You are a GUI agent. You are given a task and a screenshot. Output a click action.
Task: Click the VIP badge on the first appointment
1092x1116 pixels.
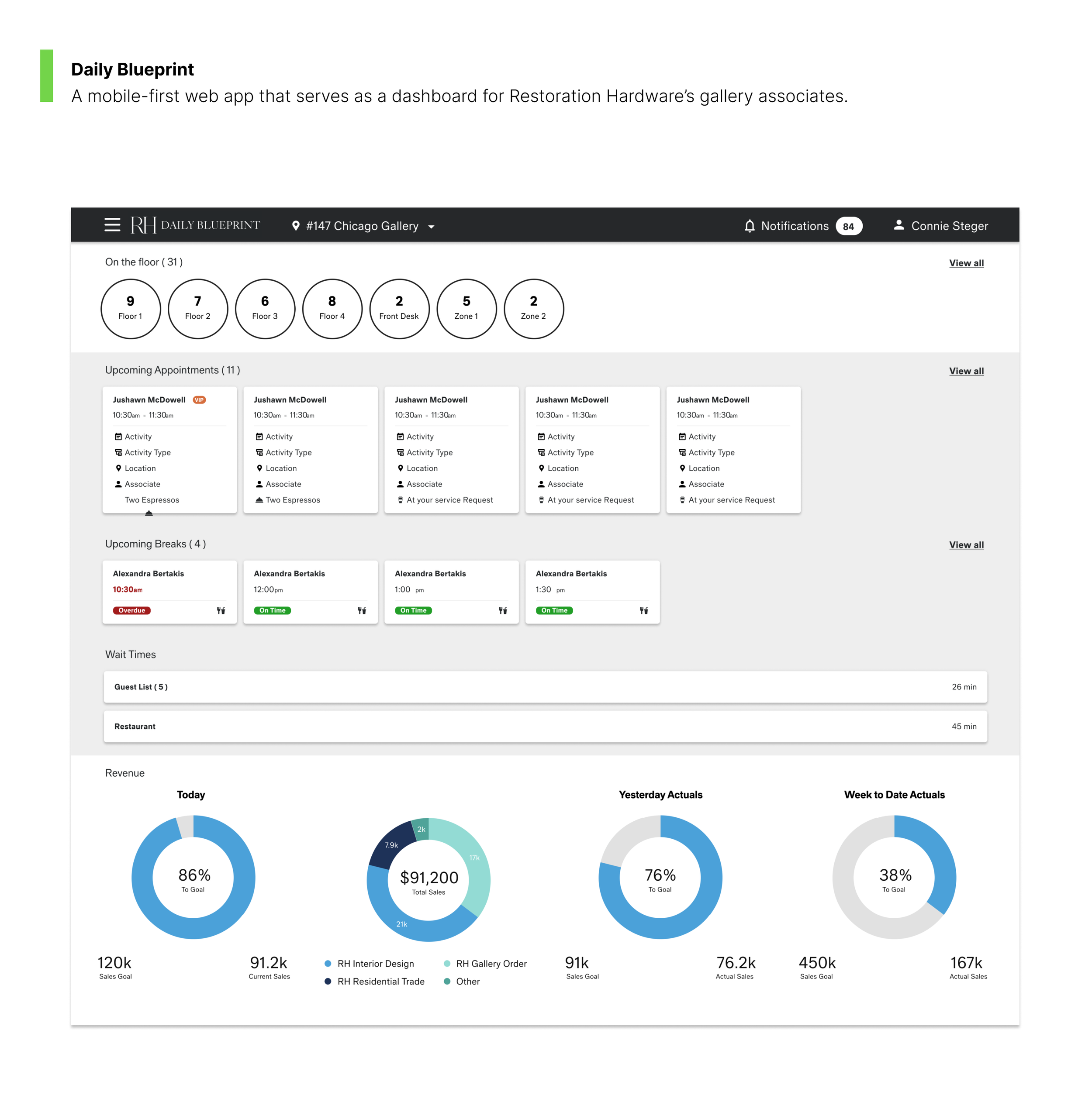click(199, 400)
